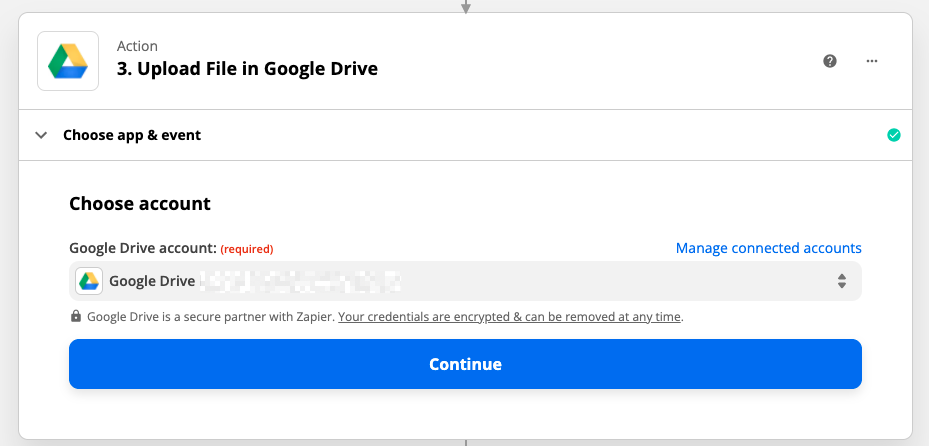This screenshot has height=446, width=929.
Task: Open the Google Drive account dropdown
Action: coord(465,281)
